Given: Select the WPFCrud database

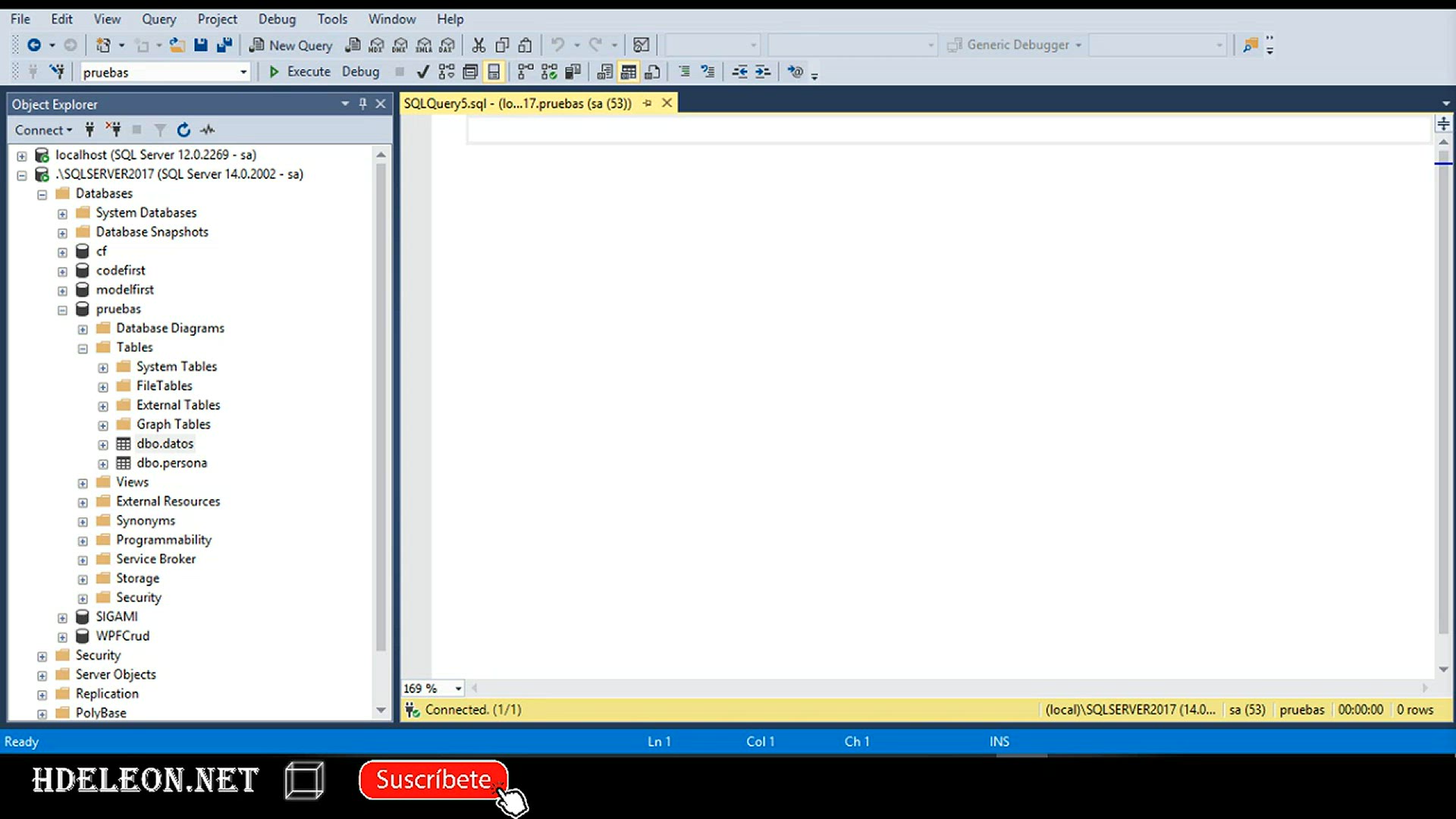Looking at the screenshot, I should [122, 635].
